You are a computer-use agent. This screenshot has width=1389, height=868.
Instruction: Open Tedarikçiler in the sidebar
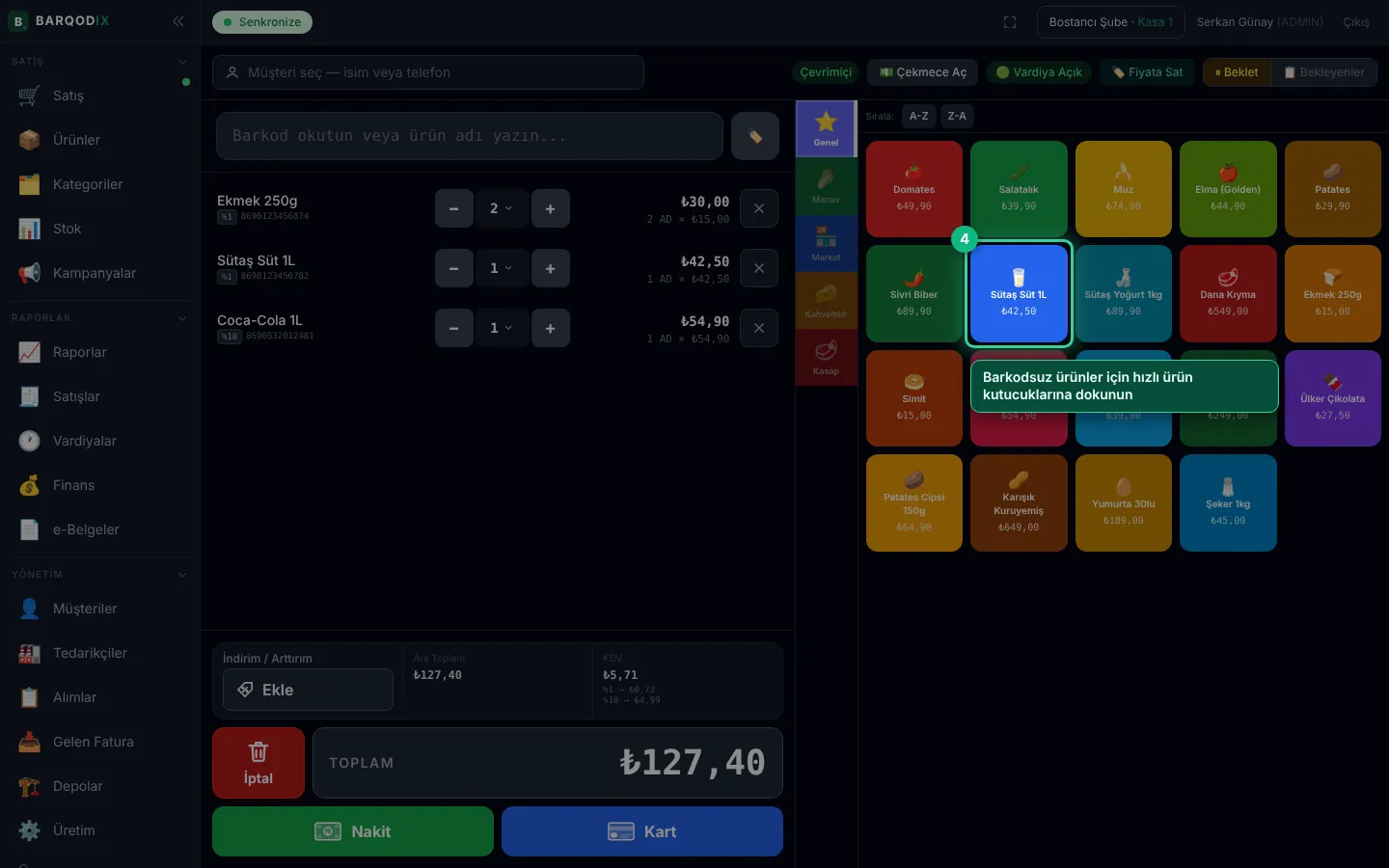click(x=99, y=653)
